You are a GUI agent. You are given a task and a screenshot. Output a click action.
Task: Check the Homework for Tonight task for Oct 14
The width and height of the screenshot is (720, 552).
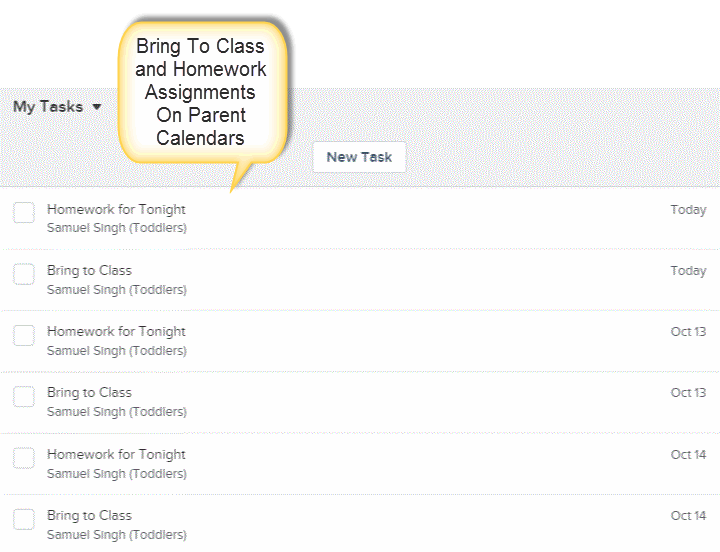click(24, 458)
